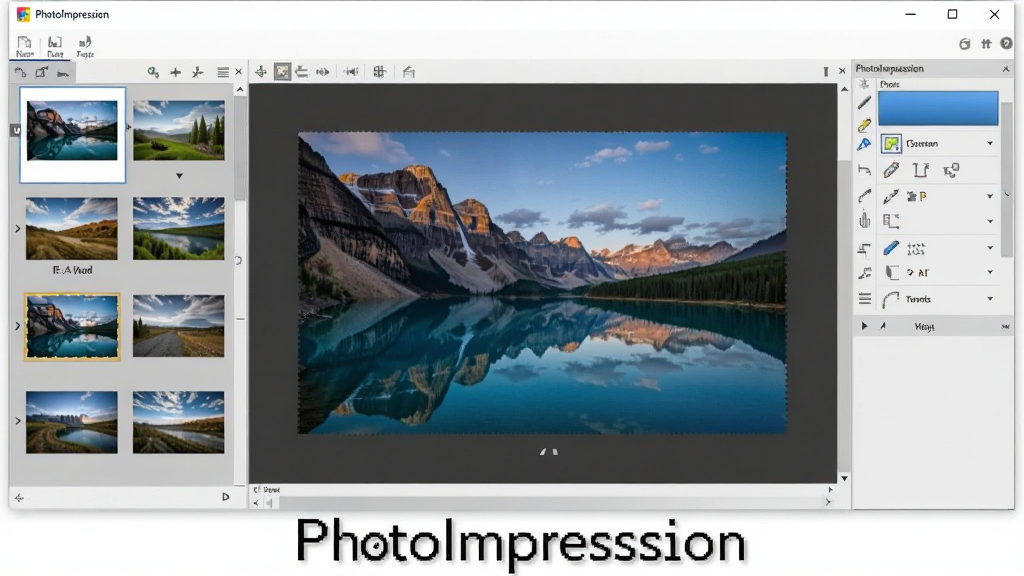Click the canvas horizontal scrollbar left arrow
This screenshot has width=1024, height=576.
pyautogui.click(x=256, y=503)
